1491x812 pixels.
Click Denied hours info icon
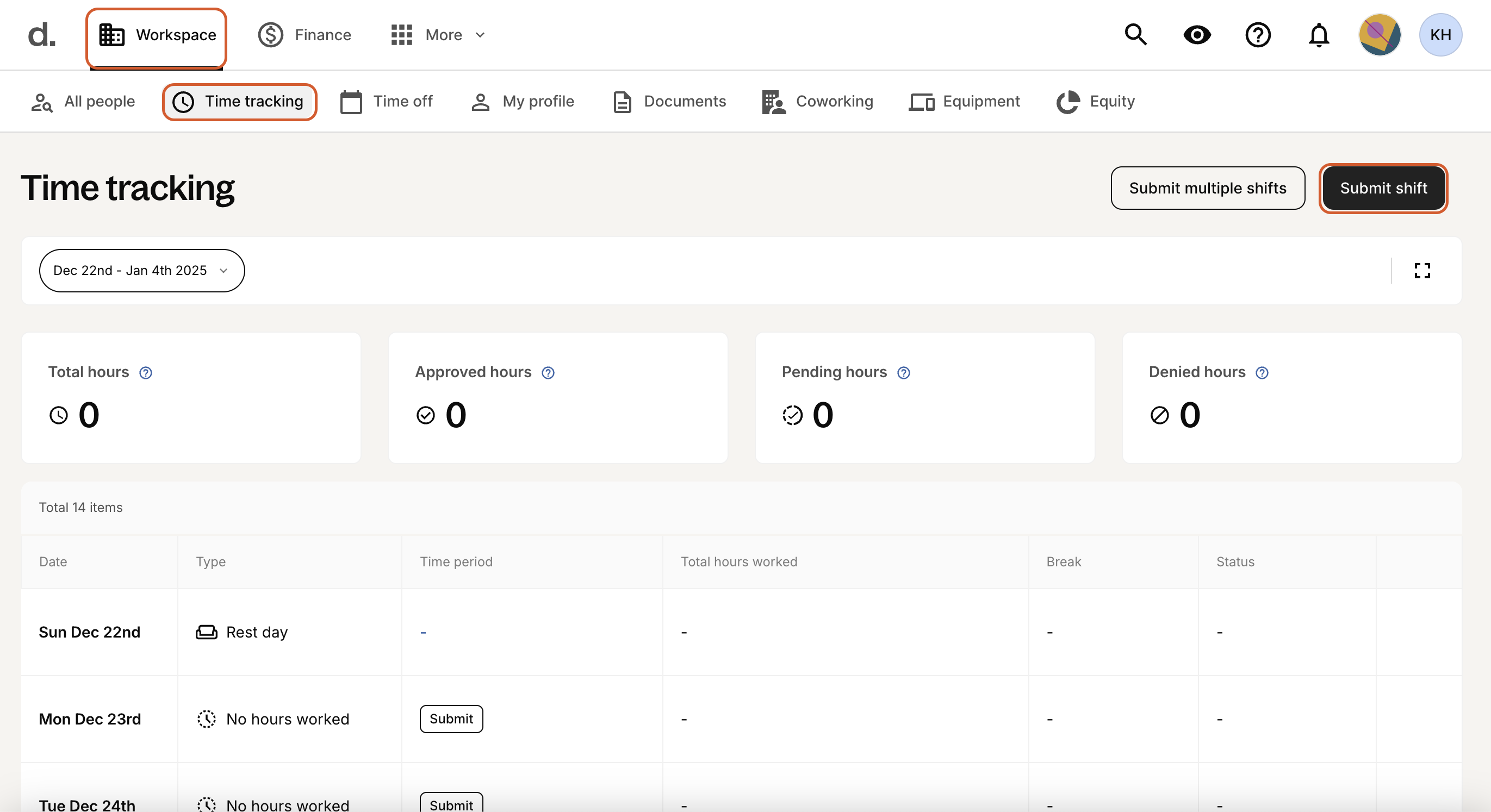click(x=1262, y=373)
